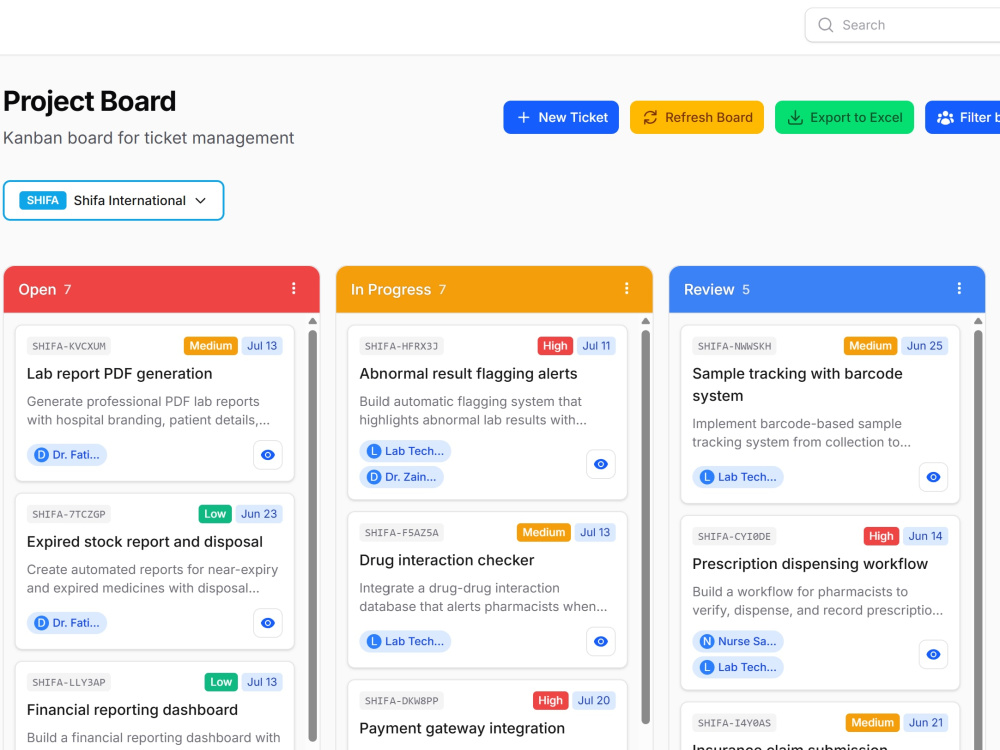Click Low priority badge on SHIFA-7TCZGP
The height and width of the screenshot is (750, 1000).
point(215,514)
